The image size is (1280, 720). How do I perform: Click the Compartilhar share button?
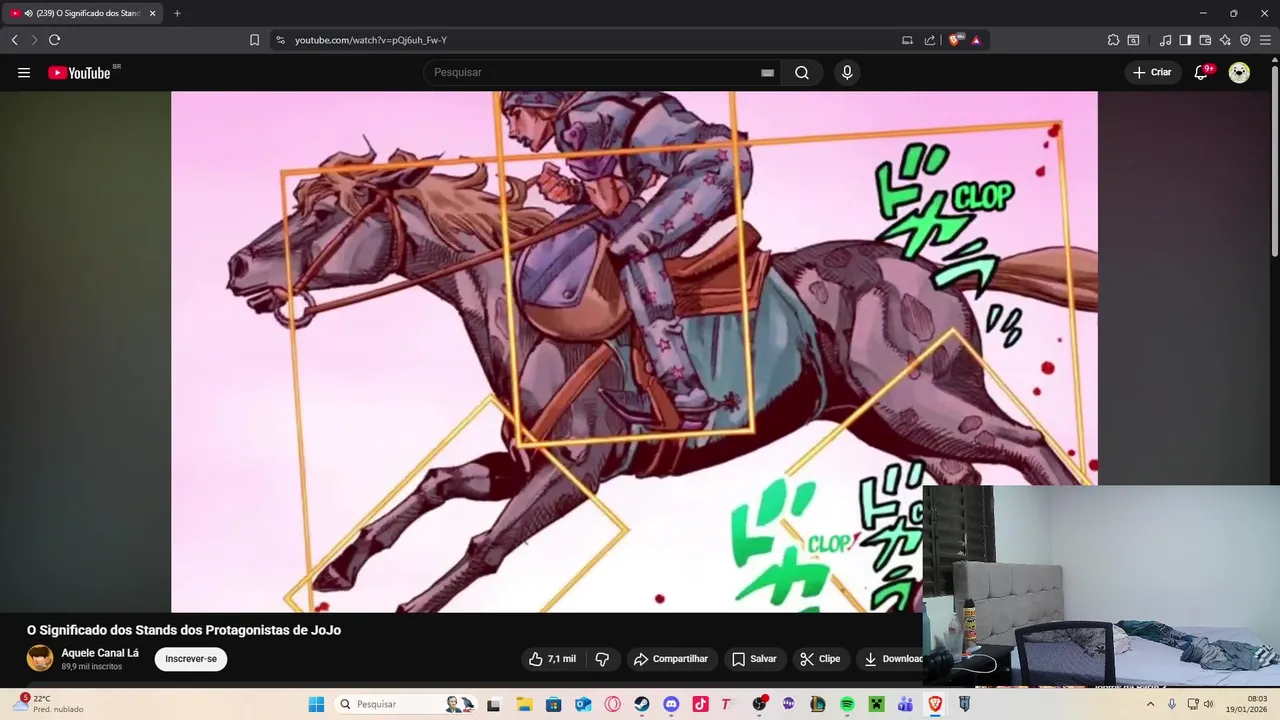point(671,659)
